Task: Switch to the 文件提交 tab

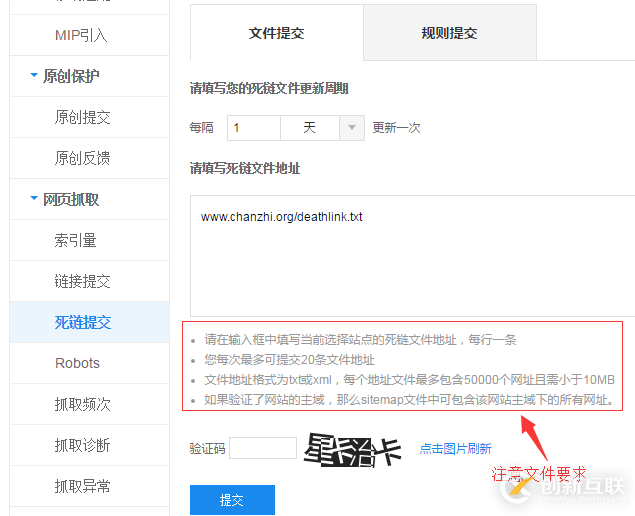Action: click(276, 33)
